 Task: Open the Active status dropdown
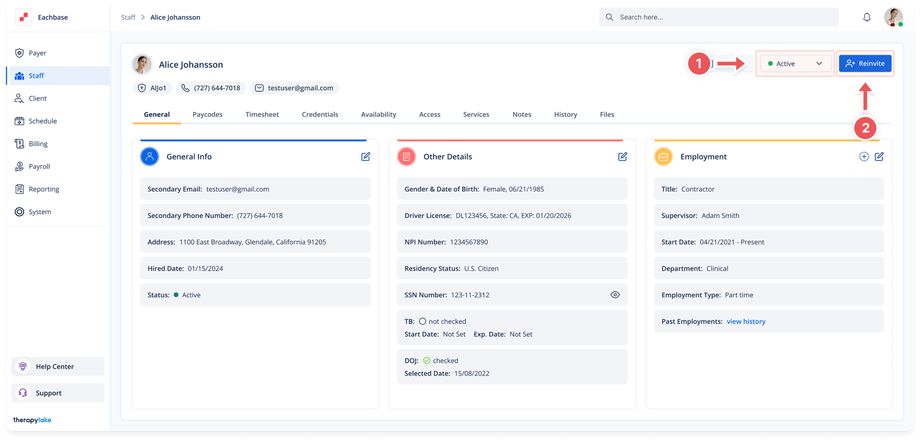pos(794,63)
